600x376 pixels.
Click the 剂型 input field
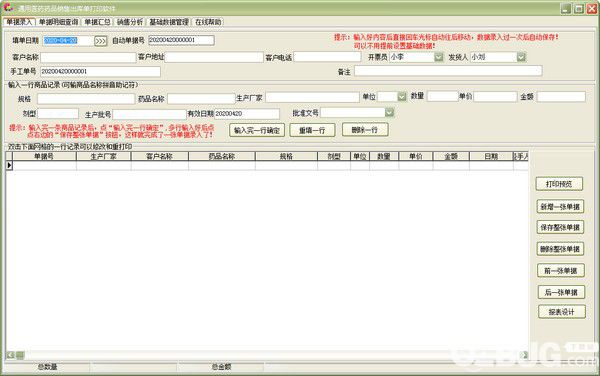coord(58,114)
